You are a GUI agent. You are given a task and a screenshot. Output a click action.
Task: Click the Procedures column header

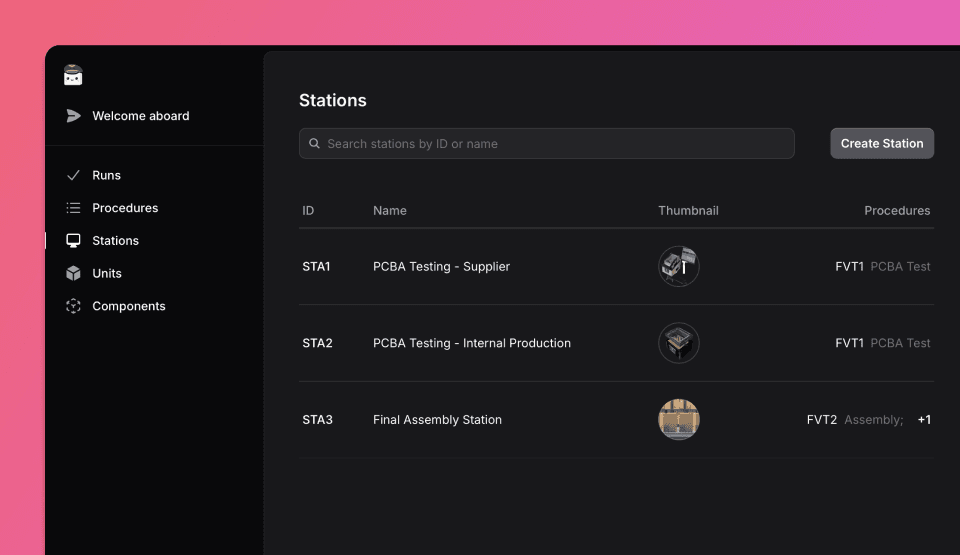click(897, 211)
